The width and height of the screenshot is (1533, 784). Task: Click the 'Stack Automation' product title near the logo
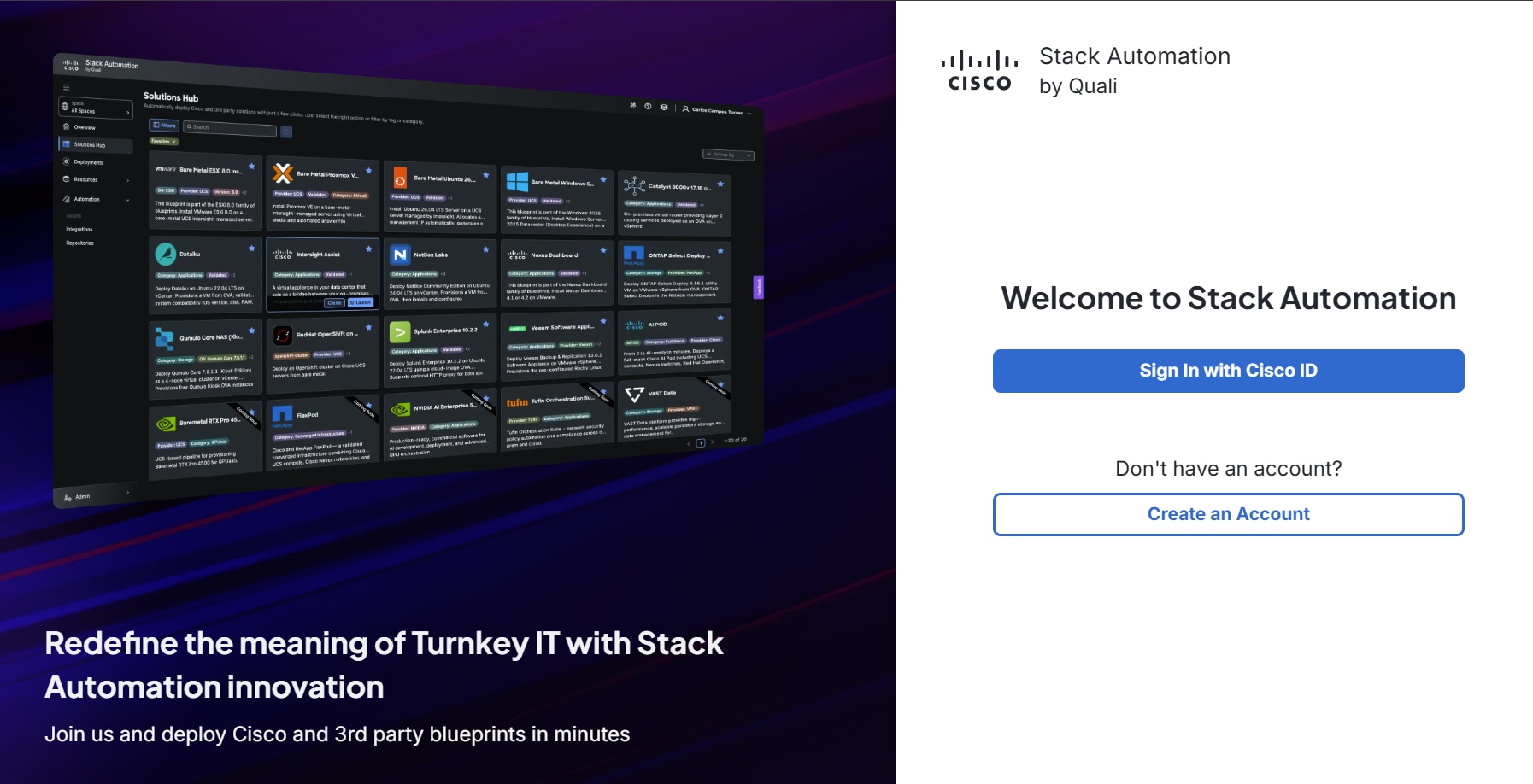(x=1135, y=56)
